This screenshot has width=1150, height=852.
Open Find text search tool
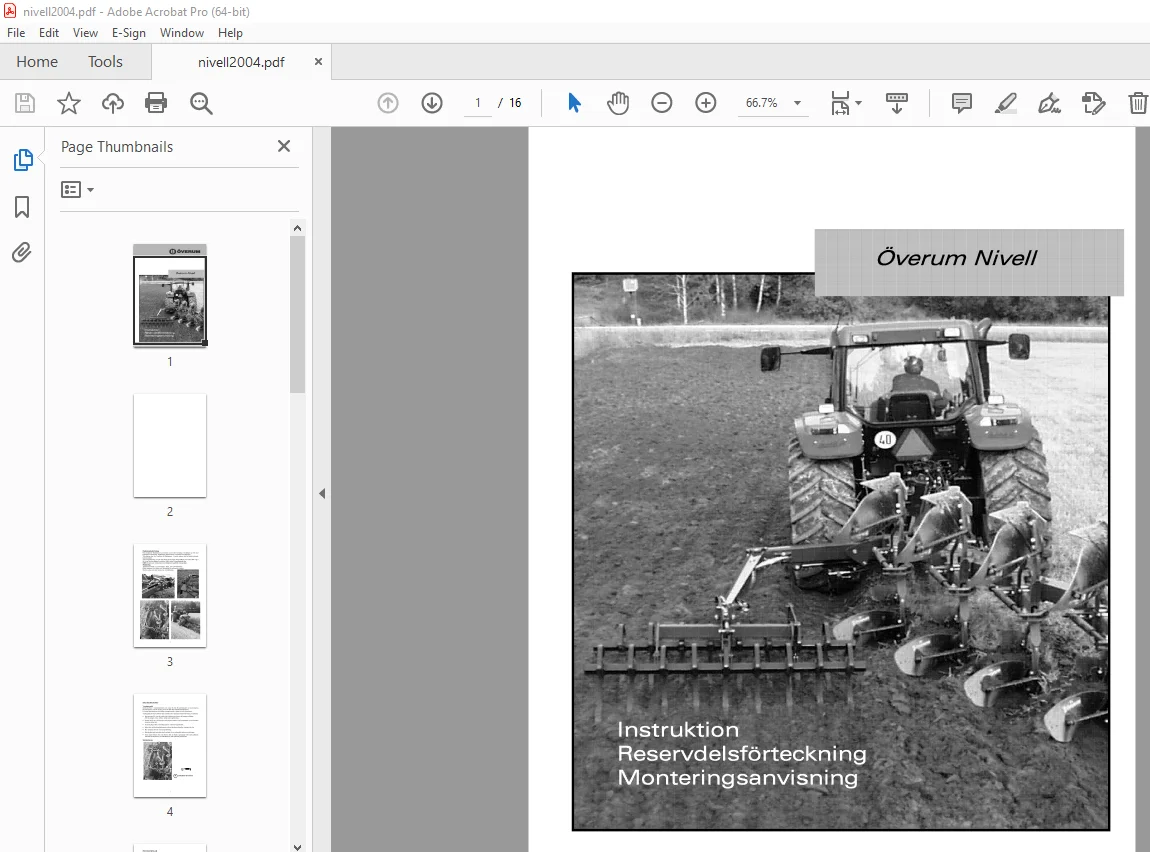[201, 103]
